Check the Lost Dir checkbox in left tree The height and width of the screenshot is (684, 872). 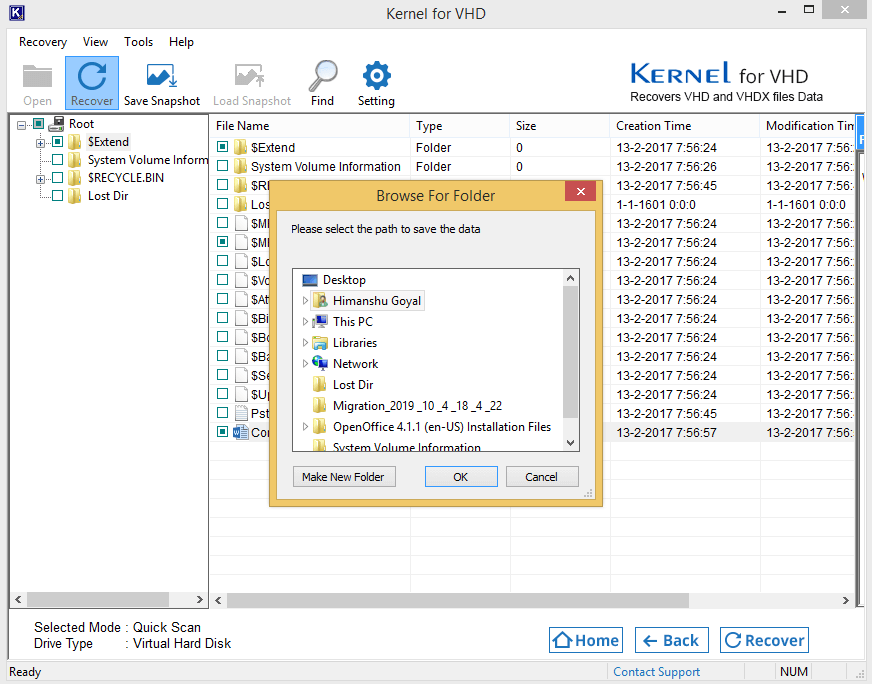coord(57,196)
